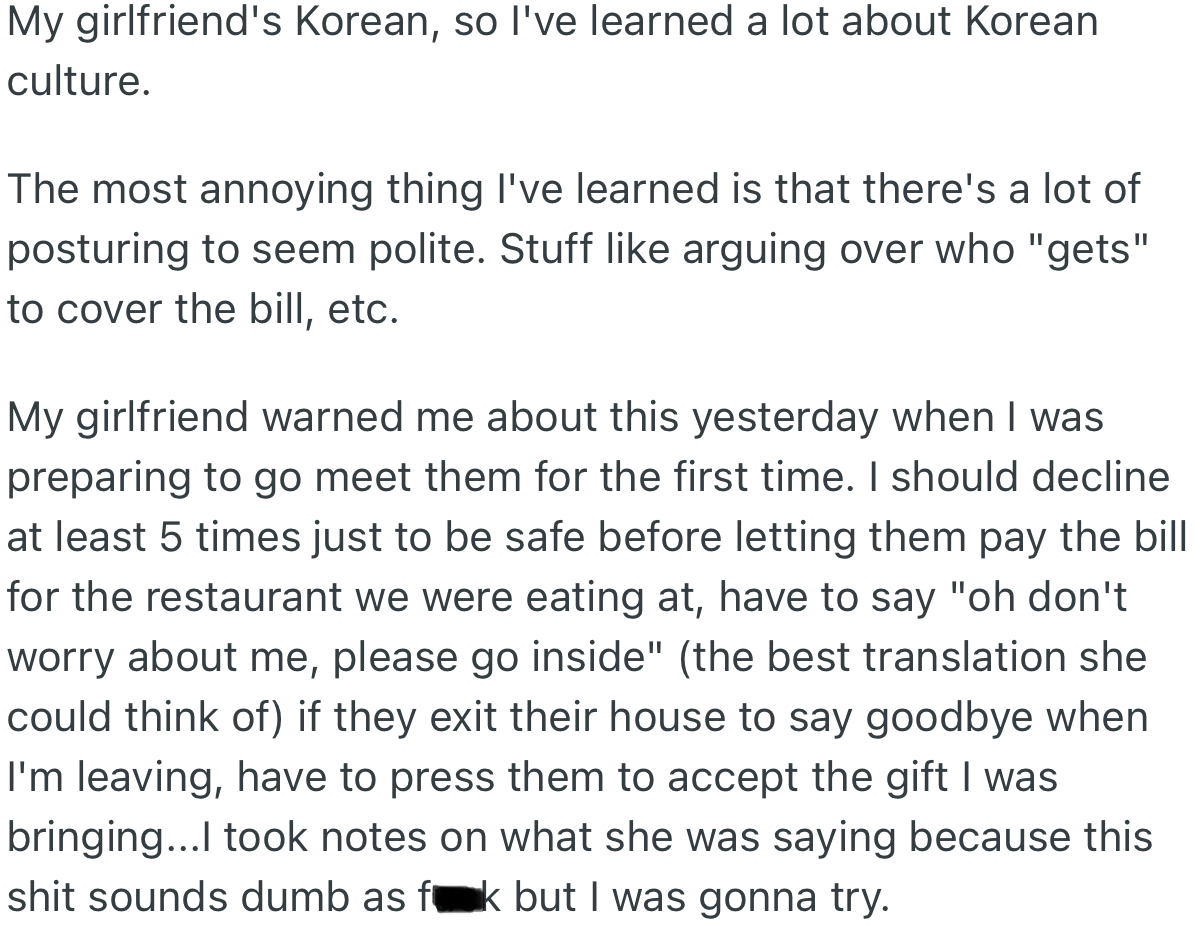Click the word "yesterday"
Screen dimensions: 1195x936
pyautogui.click(x=785, y=418)
